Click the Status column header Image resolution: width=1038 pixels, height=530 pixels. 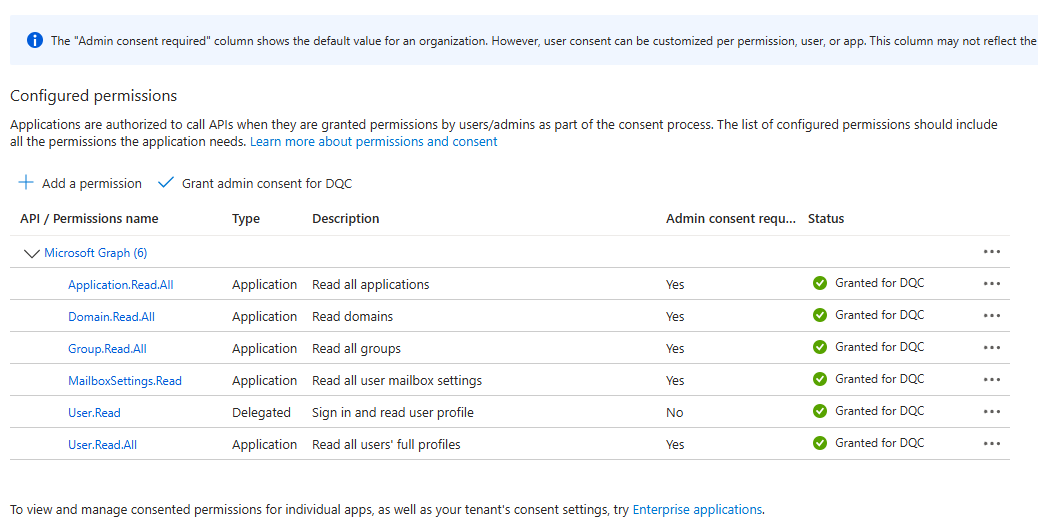coord(826,219)
